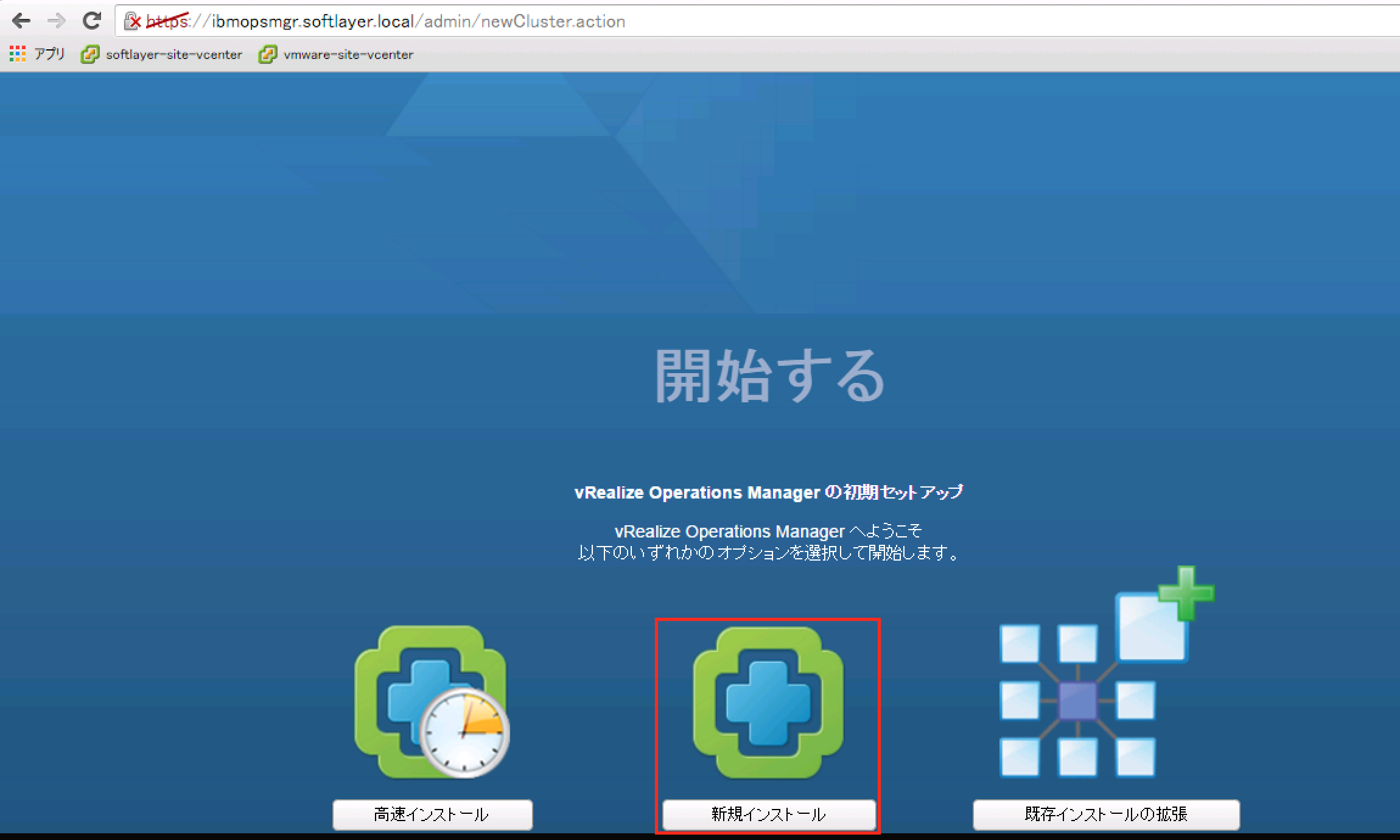This screenshot has width=1400, height=840.
Task: Click the softlayer-site-vcenter bookmark icon
Action: pos(90,54)
